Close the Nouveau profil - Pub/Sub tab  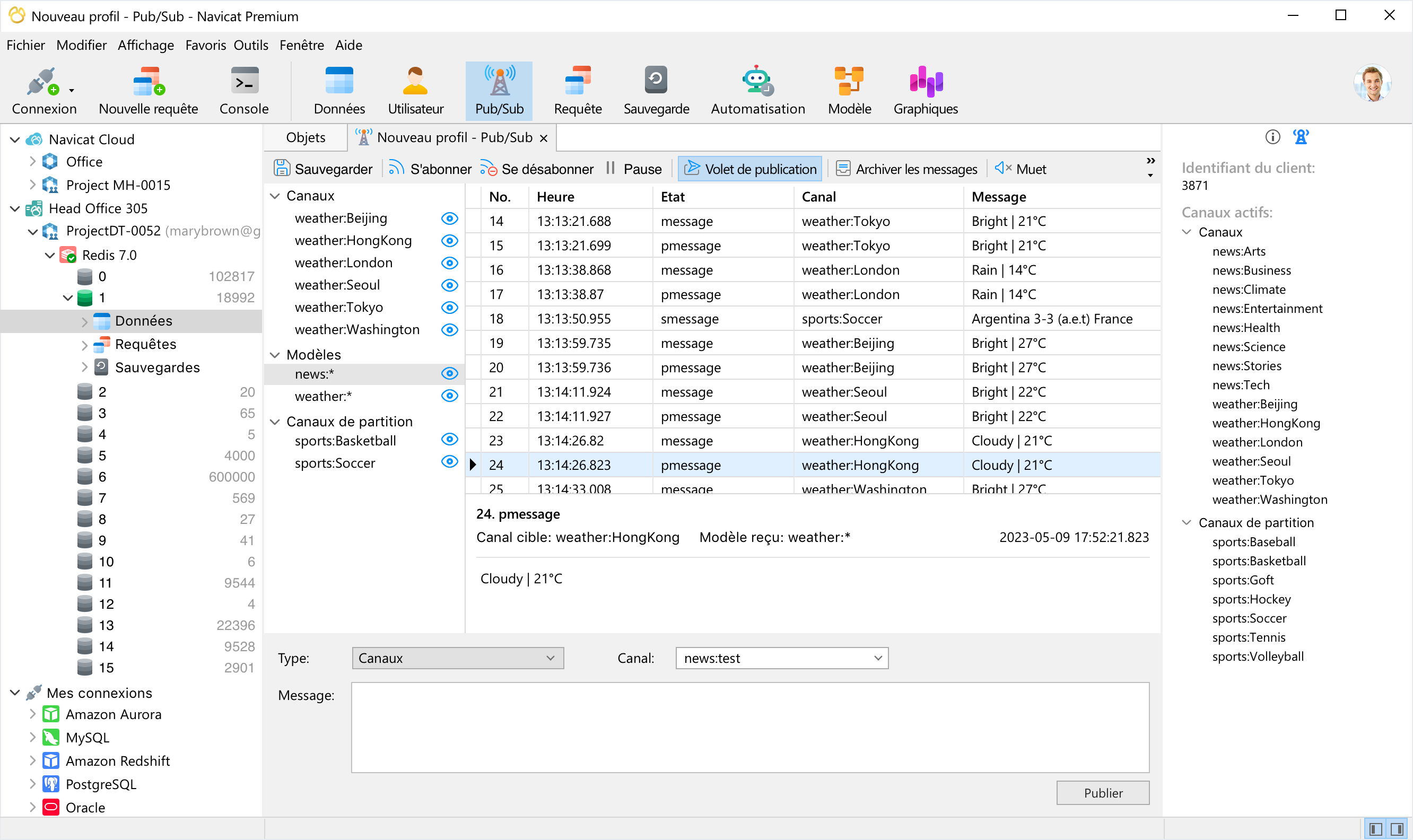pyautogui.click(x=544, y=138)
